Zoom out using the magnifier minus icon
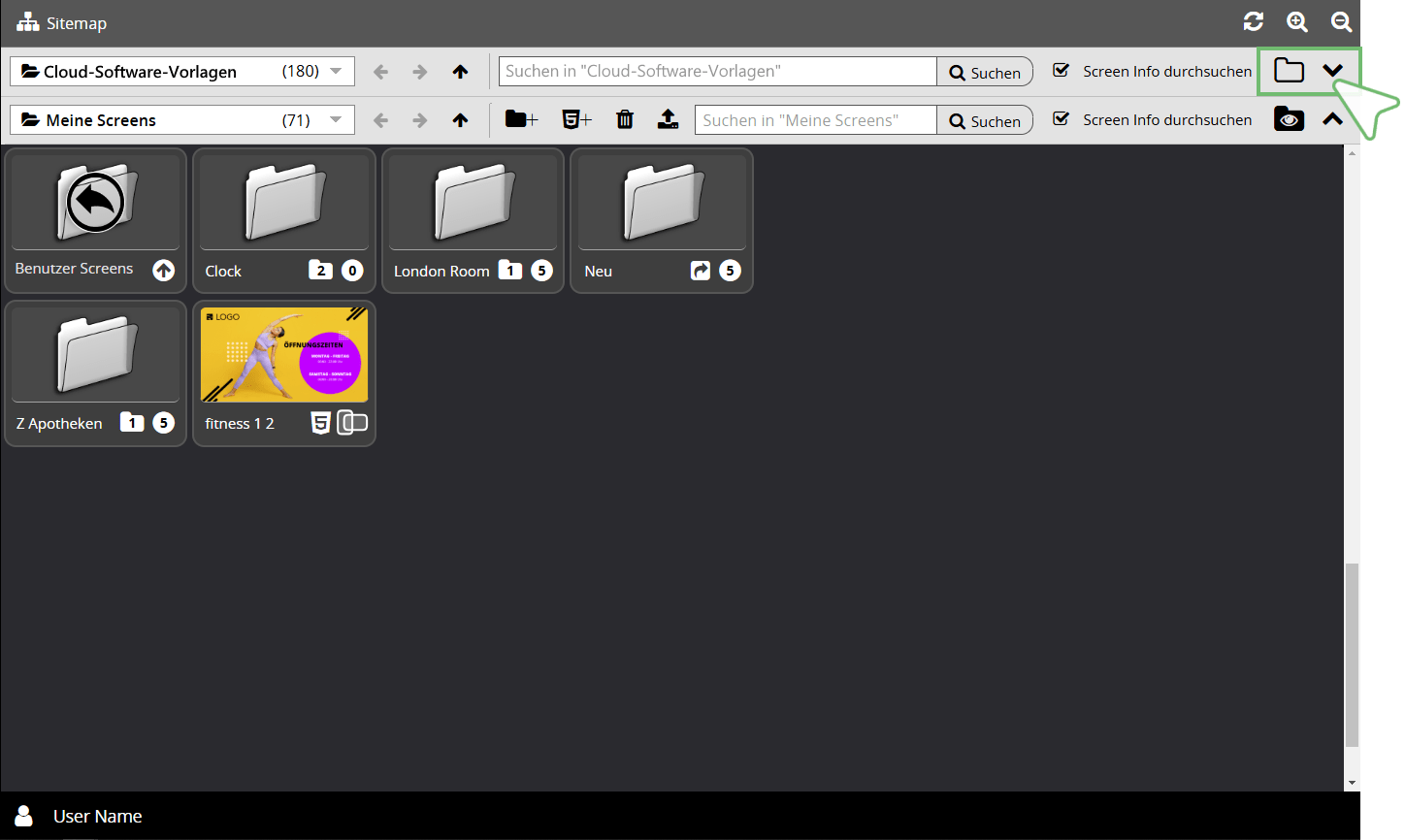1405x840 pixels. coord(1341,22)
